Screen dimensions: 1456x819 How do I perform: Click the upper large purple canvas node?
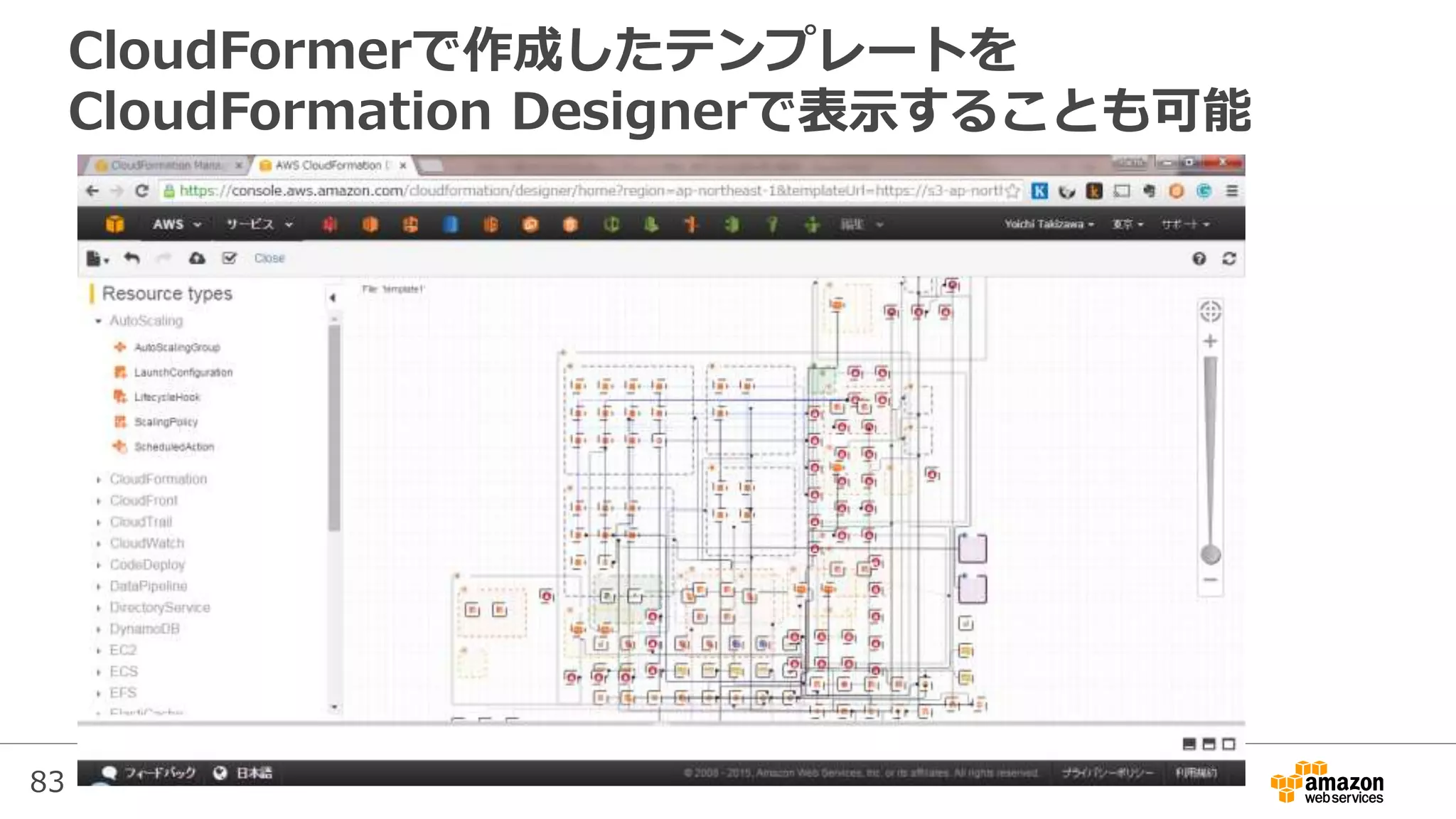coord(973,549)
